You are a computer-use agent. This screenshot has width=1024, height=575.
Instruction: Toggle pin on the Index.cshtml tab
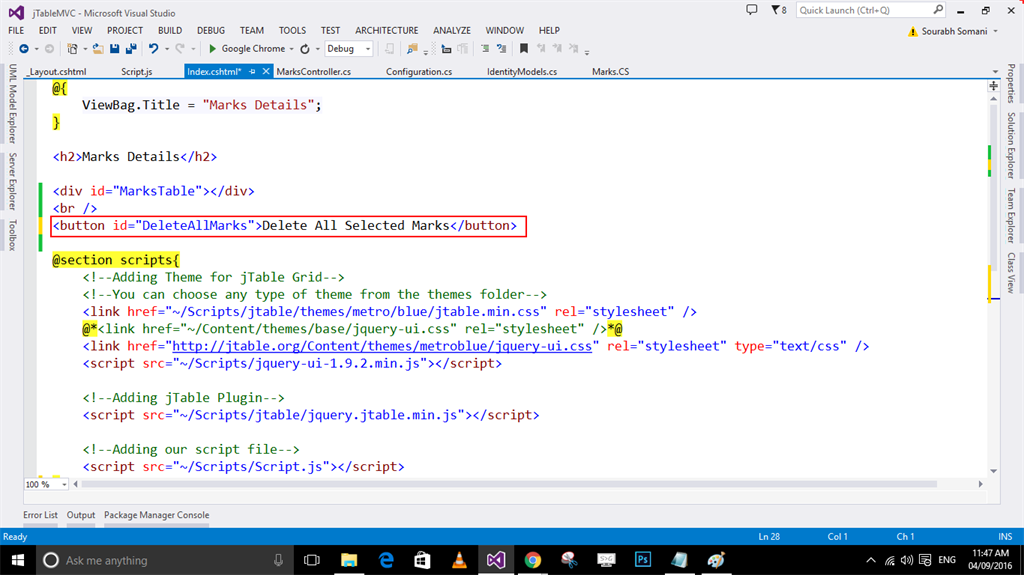pyautogui.click(x=252, y=72)
